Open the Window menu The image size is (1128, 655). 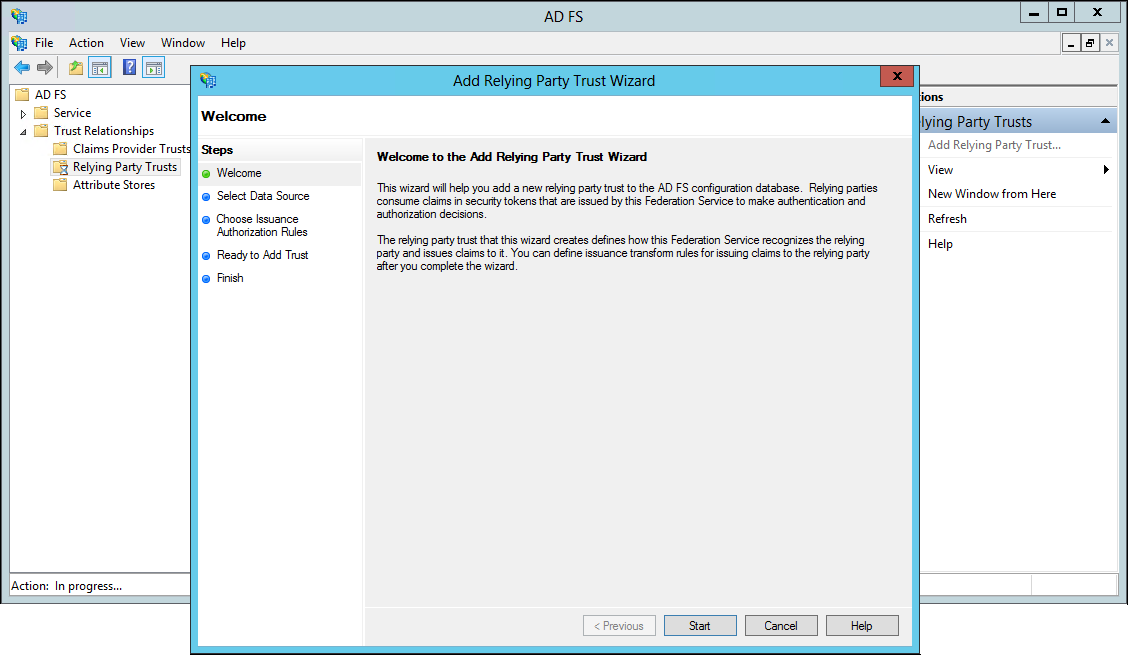[183, 43]
